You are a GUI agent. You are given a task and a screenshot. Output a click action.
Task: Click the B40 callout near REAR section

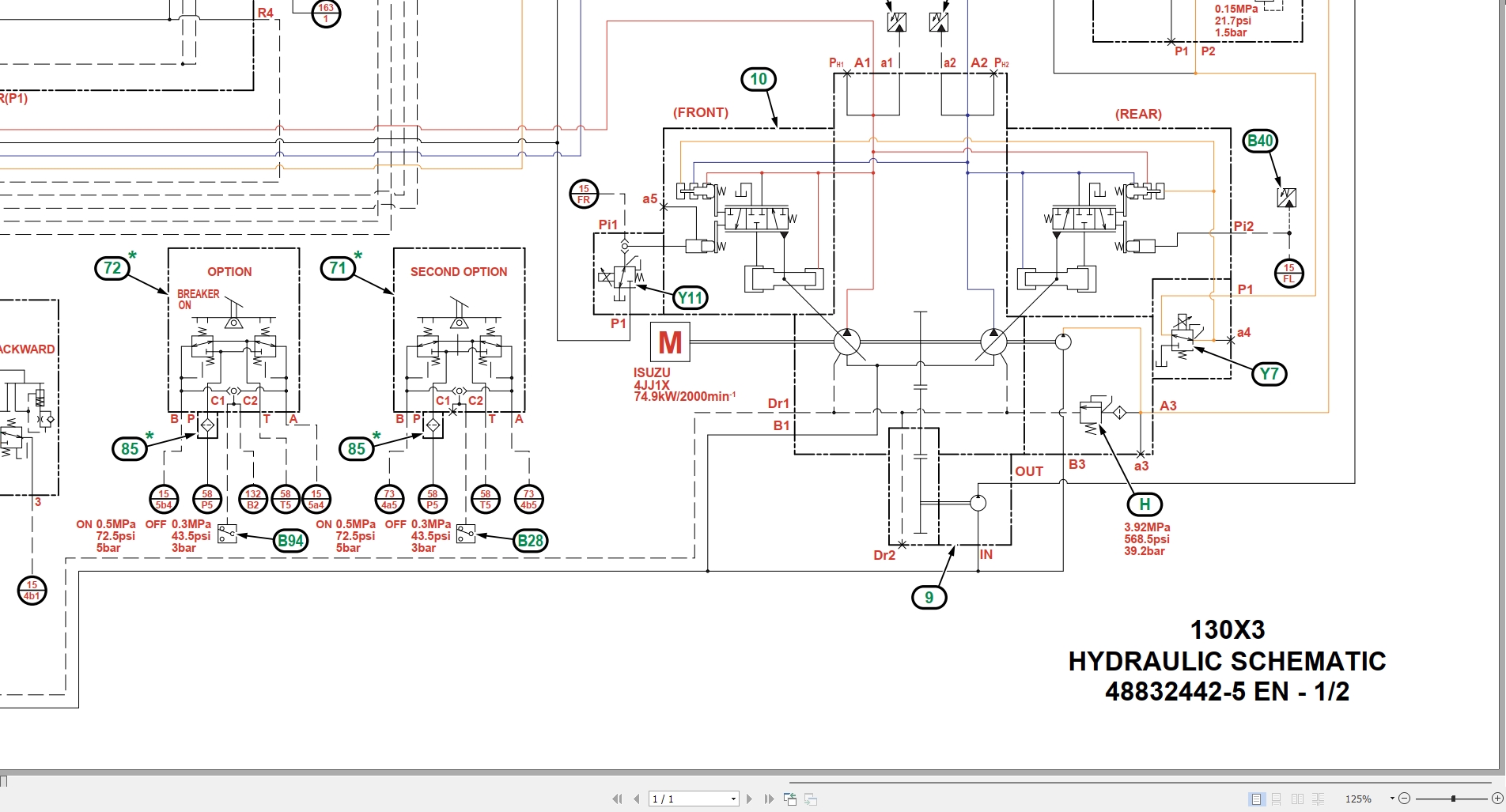[x=1261, y=139]
